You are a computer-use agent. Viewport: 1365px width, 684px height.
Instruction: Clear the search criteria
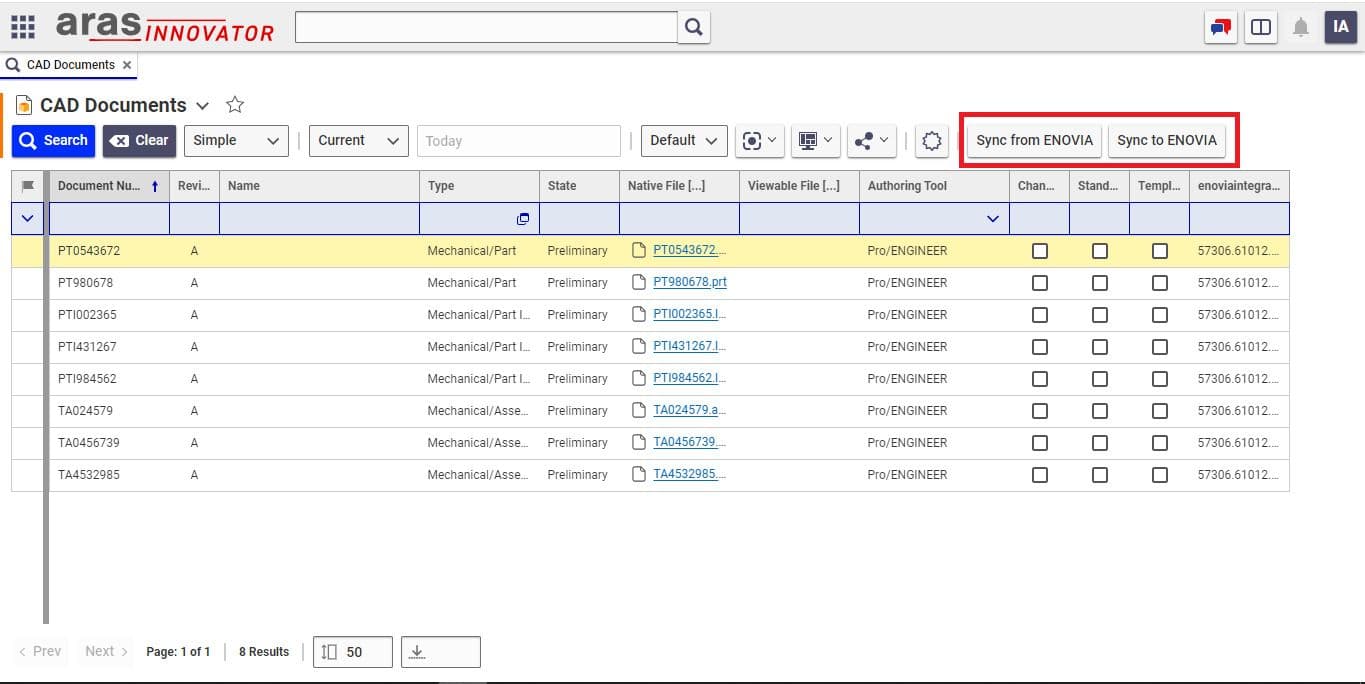tap(139, 141)
